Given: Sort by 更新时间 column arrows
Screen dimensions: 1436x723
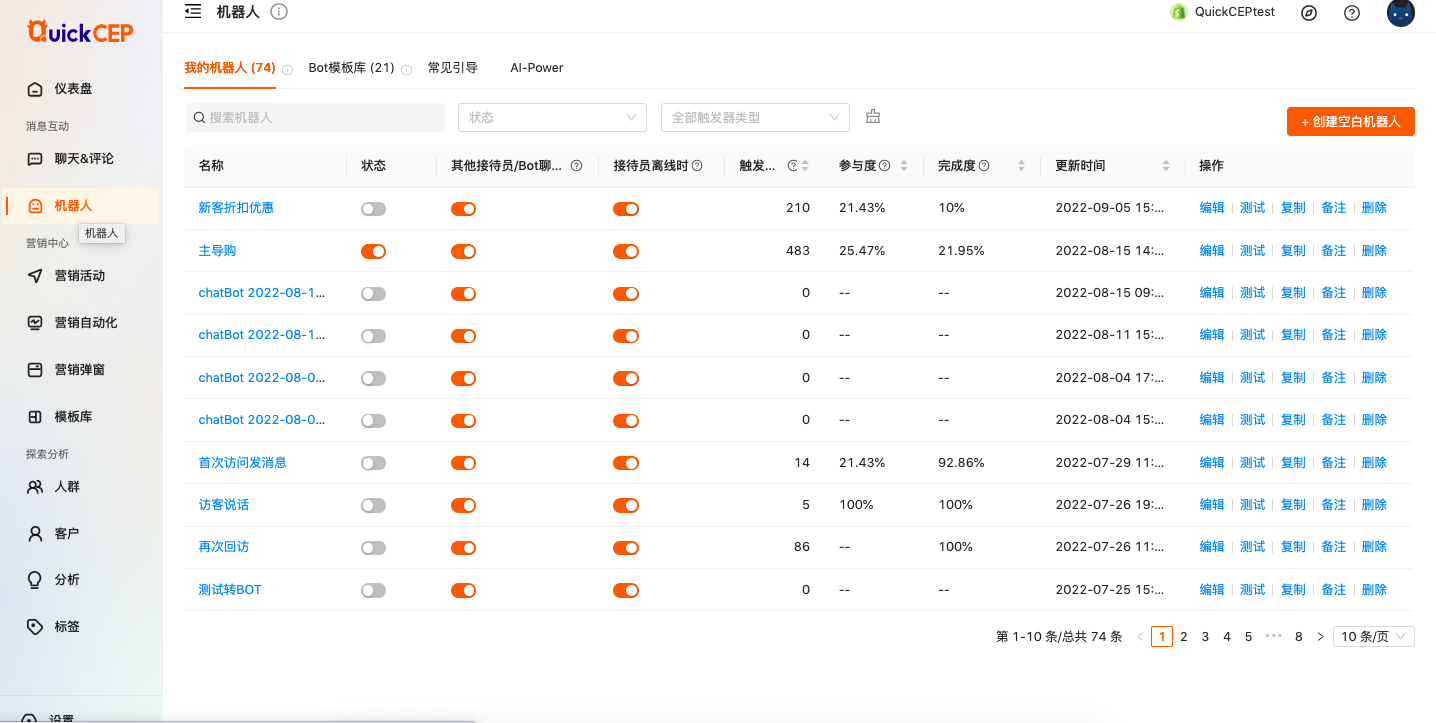Looking at the screenshot, I should [x=1166, y=166].
